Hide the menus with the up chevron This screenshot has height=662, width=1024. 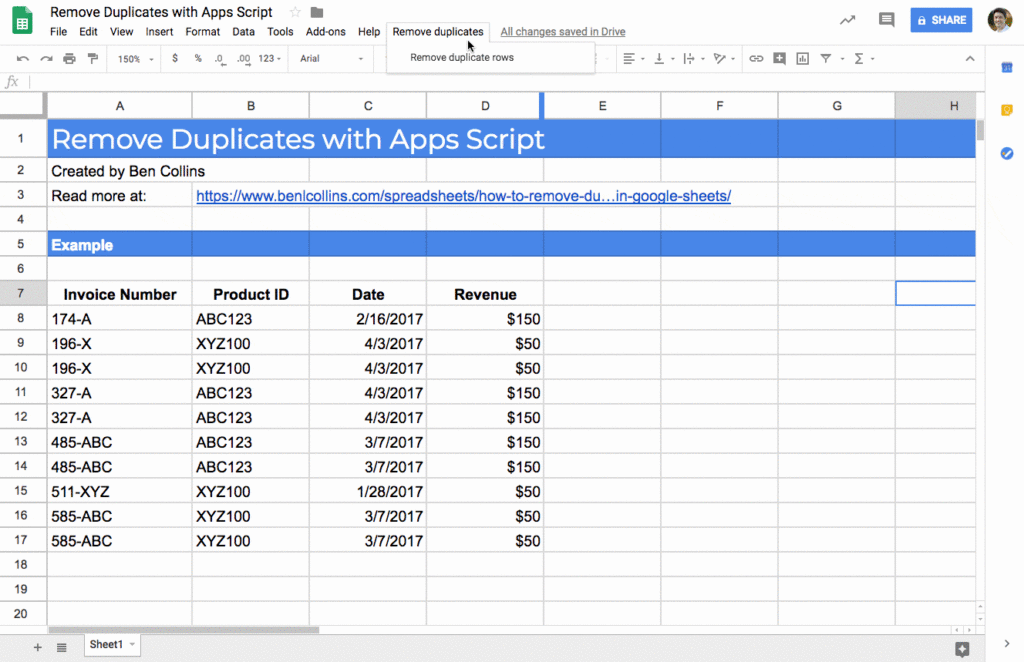(969, 59)
